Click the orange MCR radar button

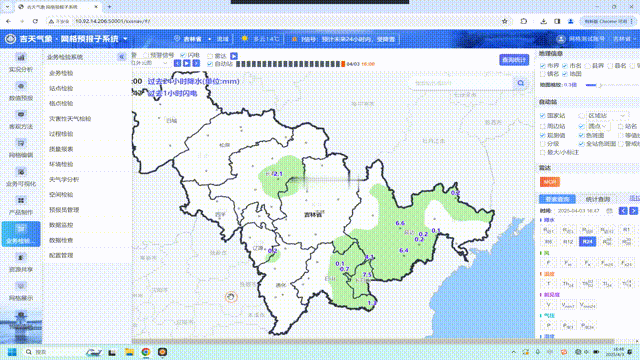click(x=550, y=182)
